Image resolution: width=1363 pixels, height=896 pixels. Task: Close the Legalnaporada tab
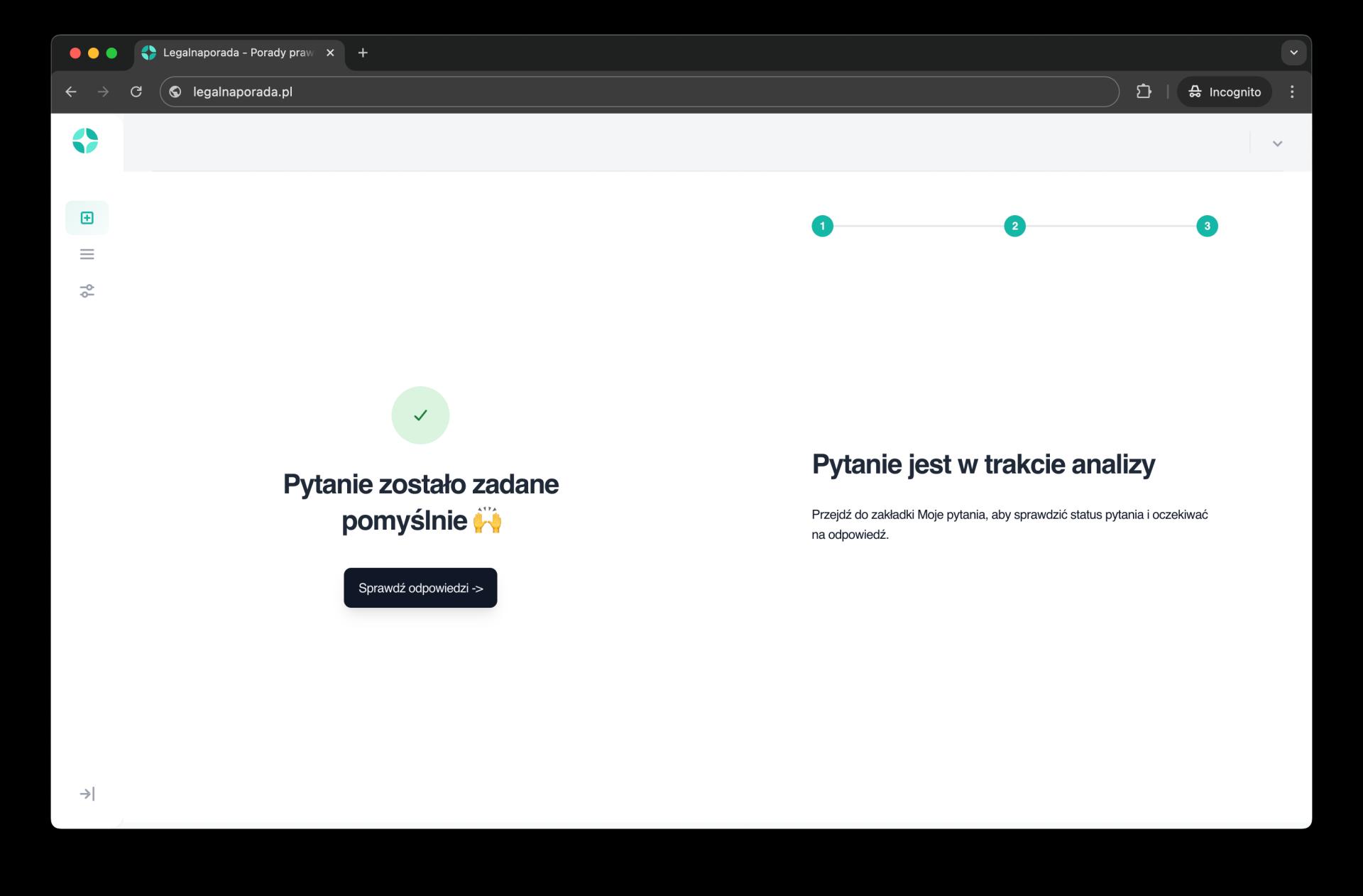[x=330, y=53]
